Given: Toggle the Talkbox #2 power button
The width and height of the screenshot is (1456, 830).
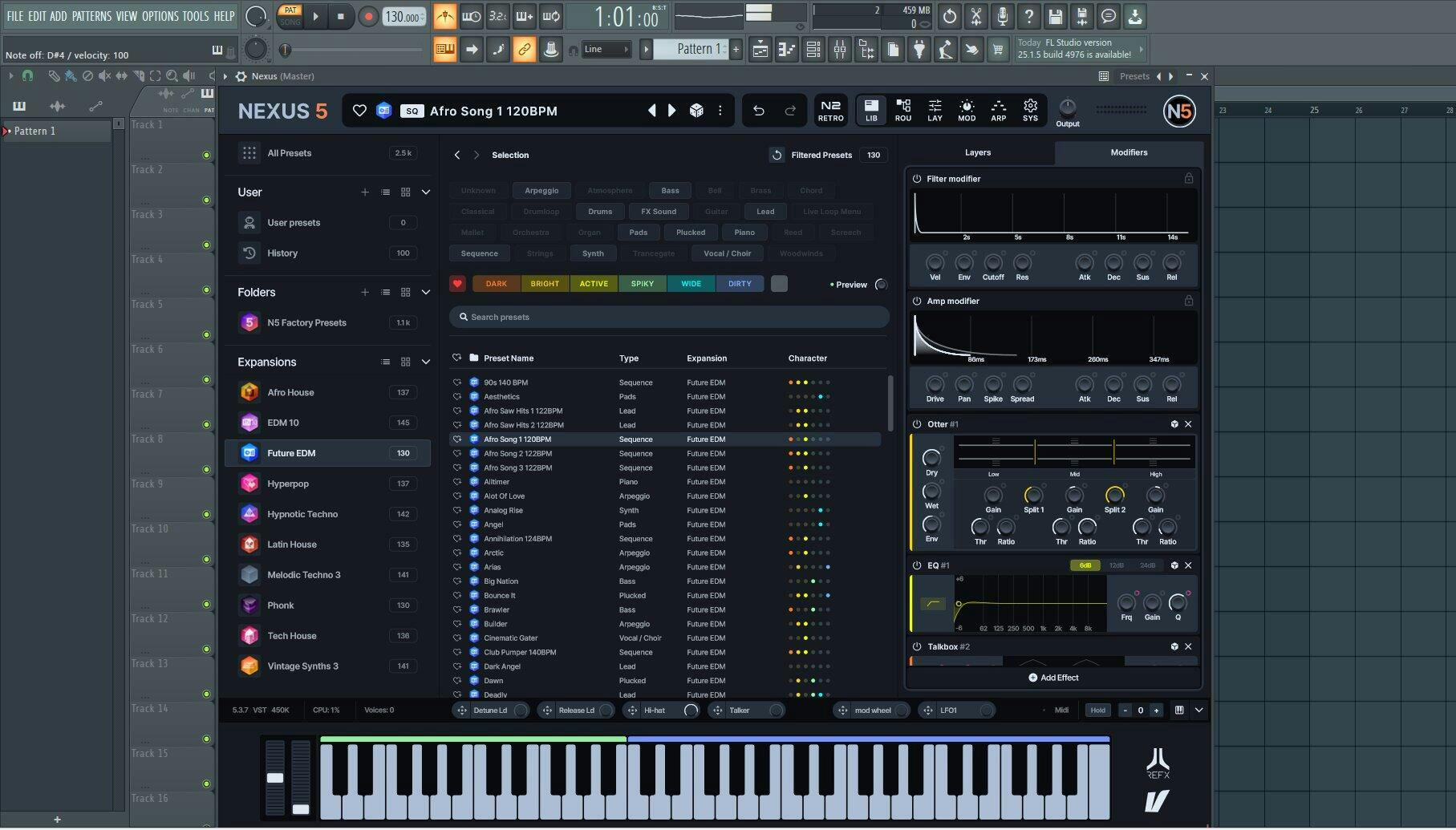Looking at the screenshot, I should pyautogui.click(x=917, y=646).
